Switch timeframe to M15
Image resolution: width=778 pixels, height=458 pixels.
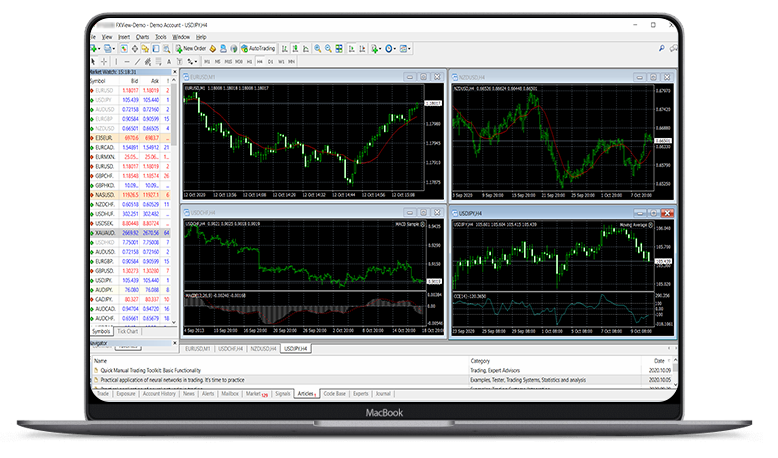tap(228, 62)
